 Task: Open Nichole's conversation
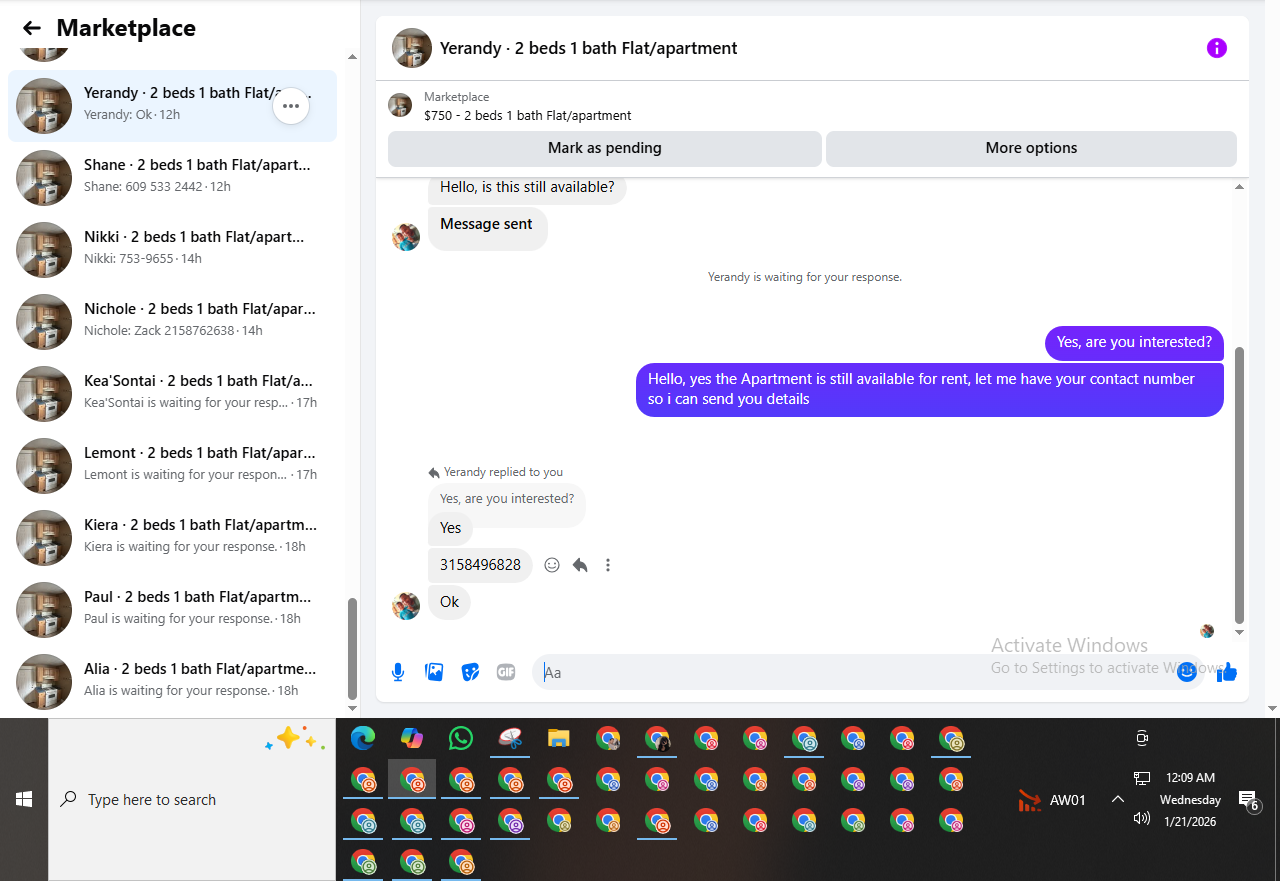[x=172, y=322]
